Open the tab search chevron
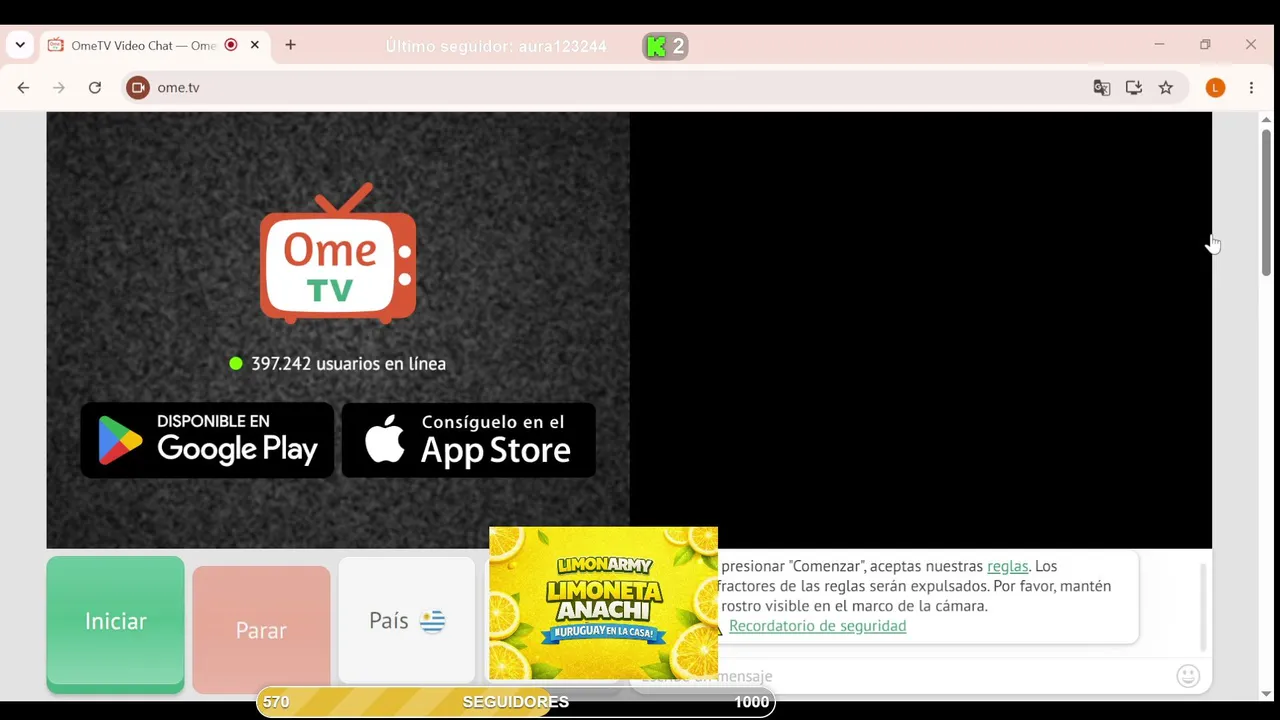1280x720 pixels. (20, 45)
